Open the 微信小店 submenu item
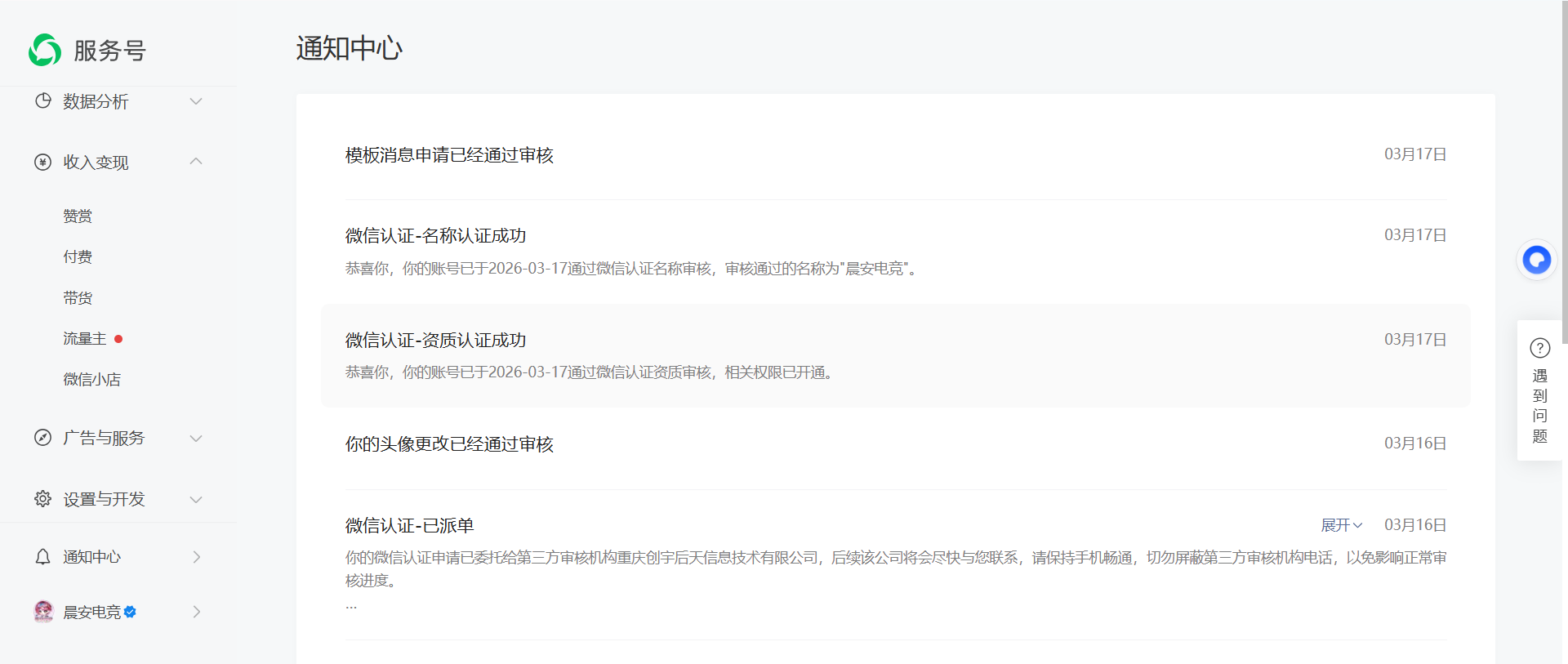Viewport: 1568px width, 664px height. point(91,380)
